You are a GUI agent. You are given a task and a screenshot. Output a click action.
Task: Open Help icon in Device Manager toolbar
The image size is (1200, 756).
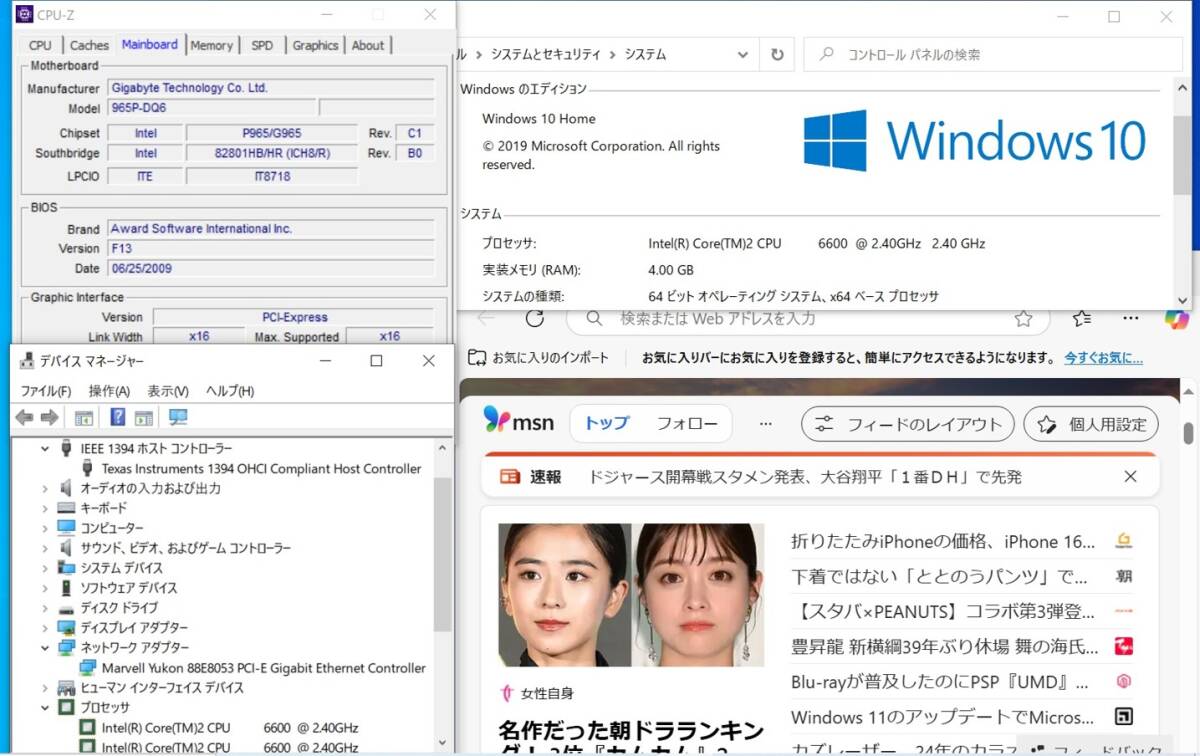pyautogui.click(x=118, y=417)
